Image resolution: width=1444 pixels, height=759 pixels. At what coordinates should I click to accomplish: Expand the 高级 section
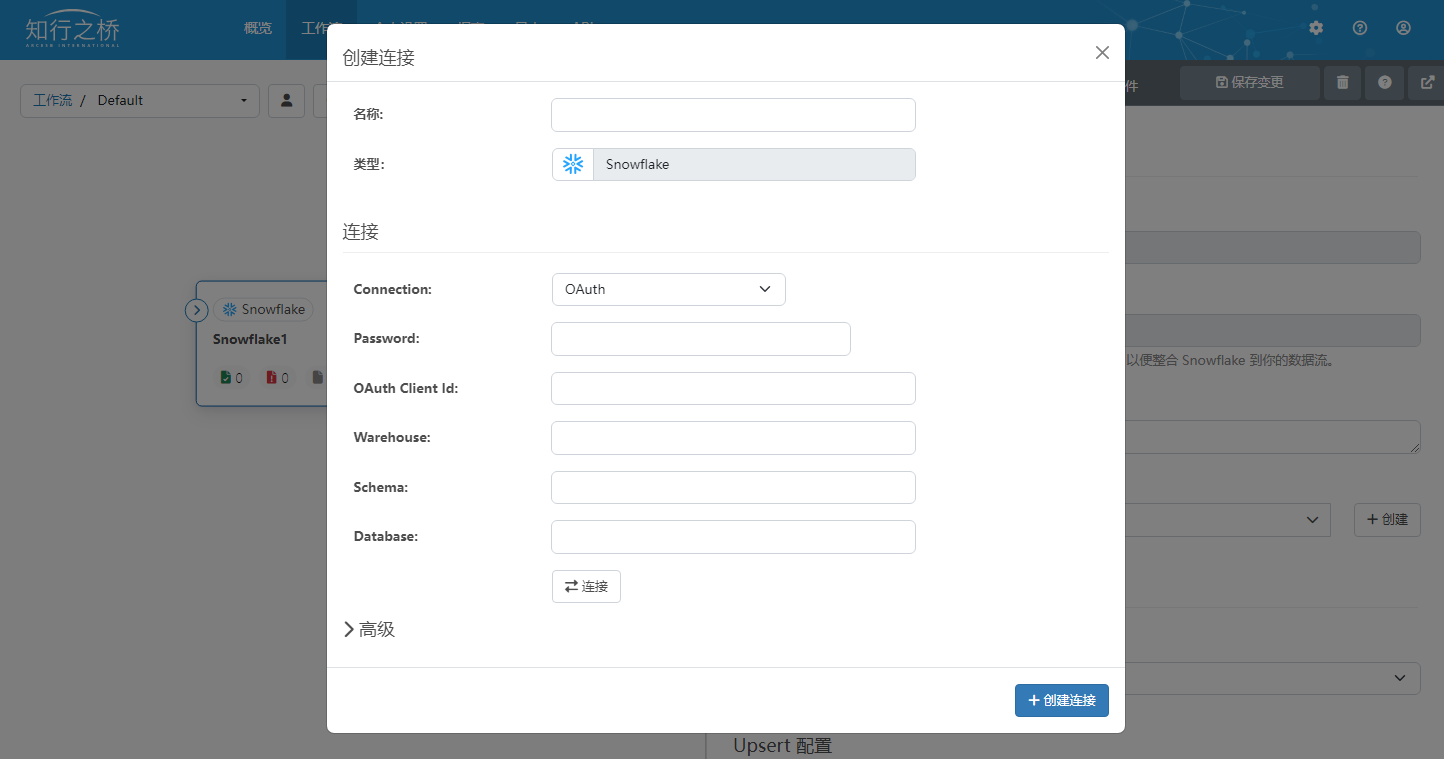coord(369,629)
